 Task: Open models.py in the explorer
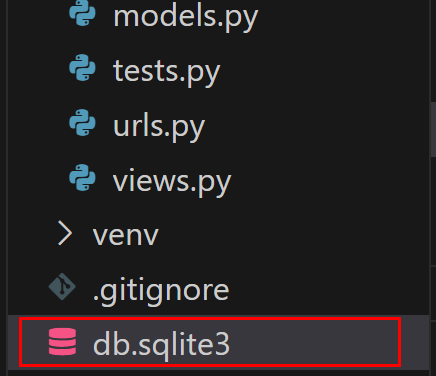click(x=186, y=17)
